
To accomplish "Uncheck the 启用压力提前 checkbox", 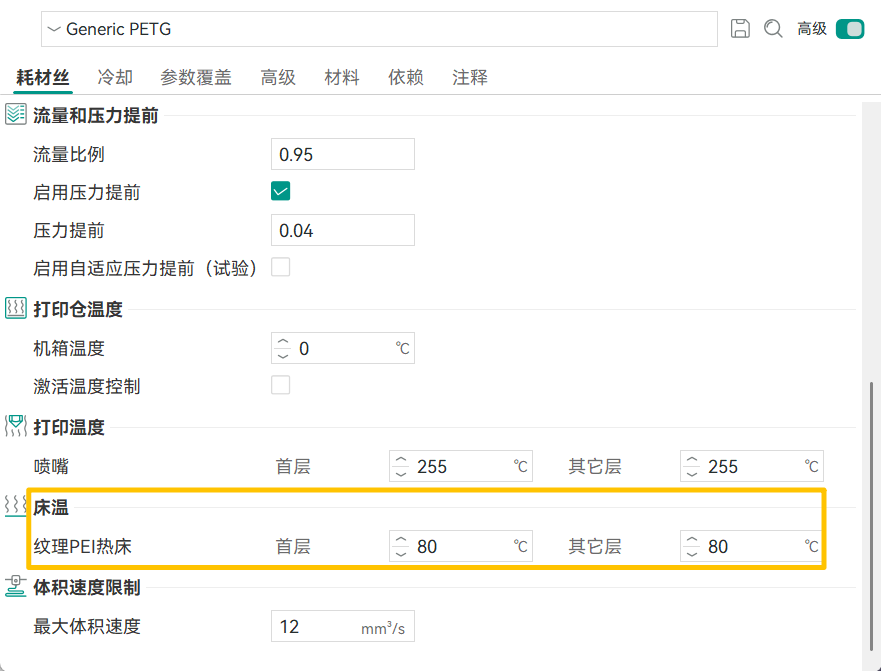I will tap(281, 191).
